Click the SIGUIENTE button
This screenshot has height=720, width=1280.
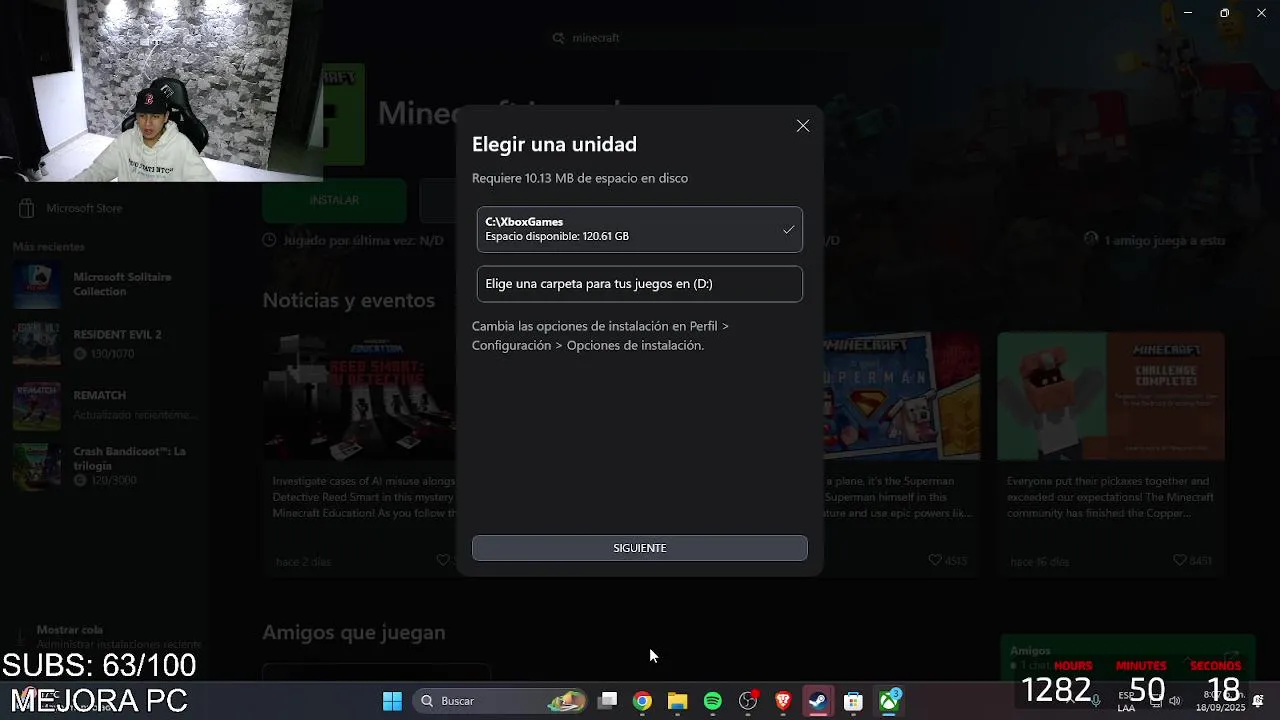pyautogui.click(x=640, y=548)
